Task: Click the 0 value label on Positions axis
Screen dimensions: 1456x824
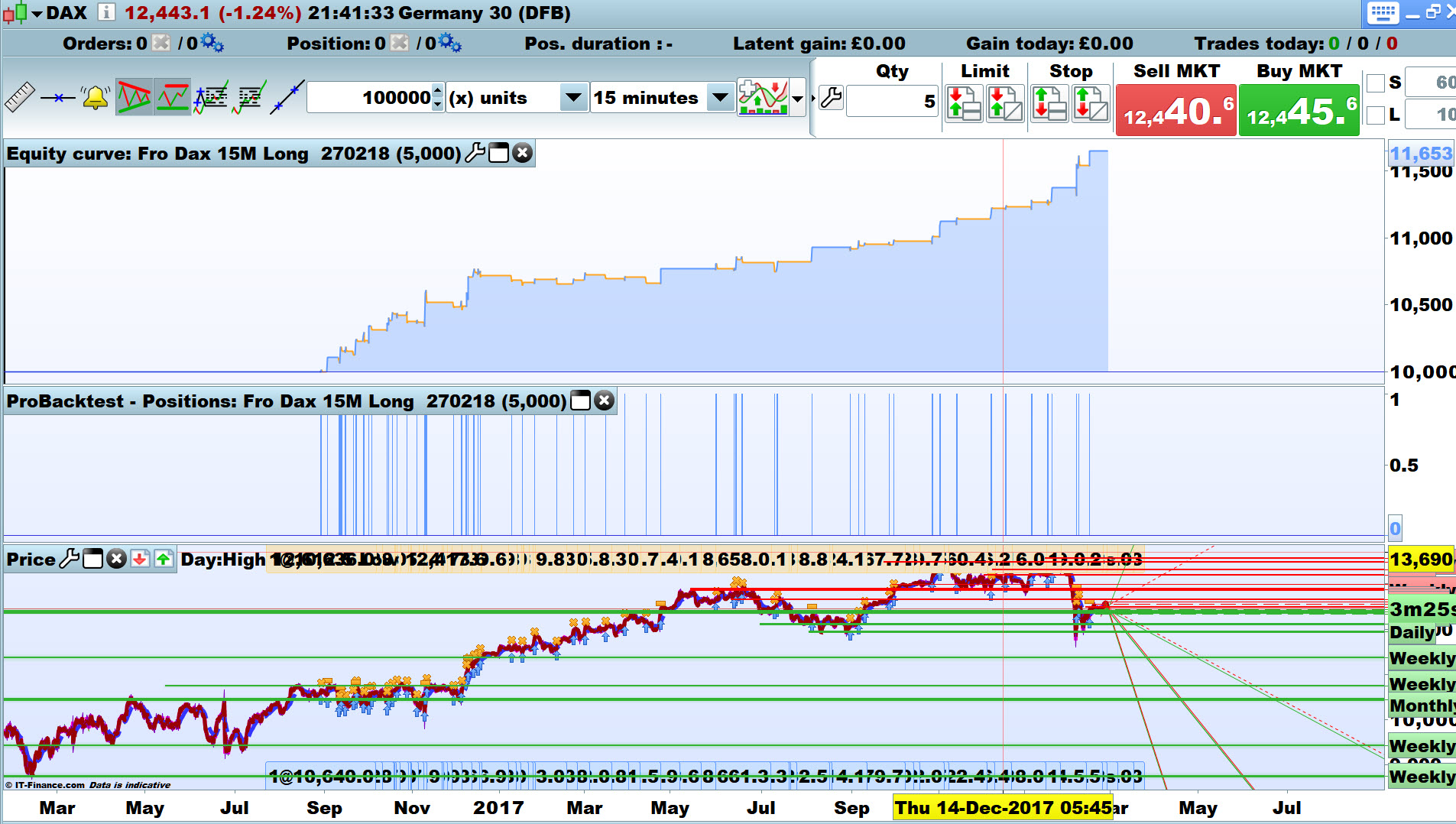Action: coord(1395,528)
